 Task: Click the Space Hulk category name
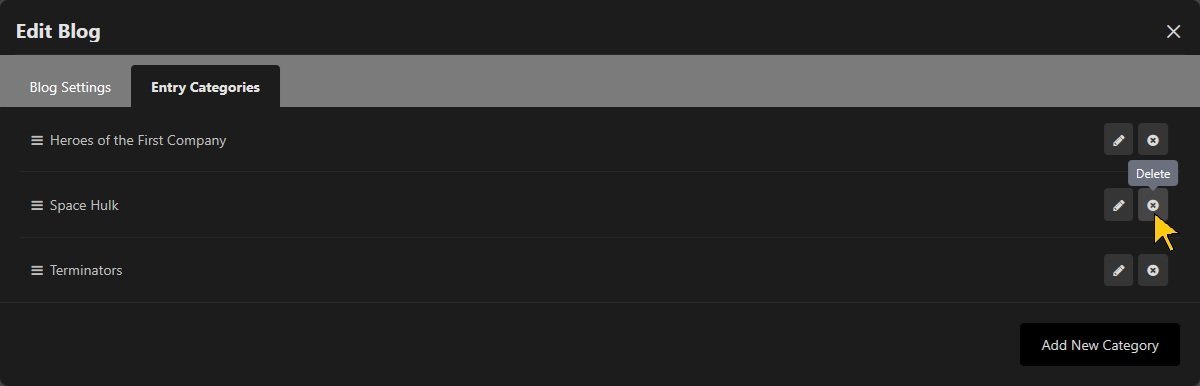pos(84,205)
